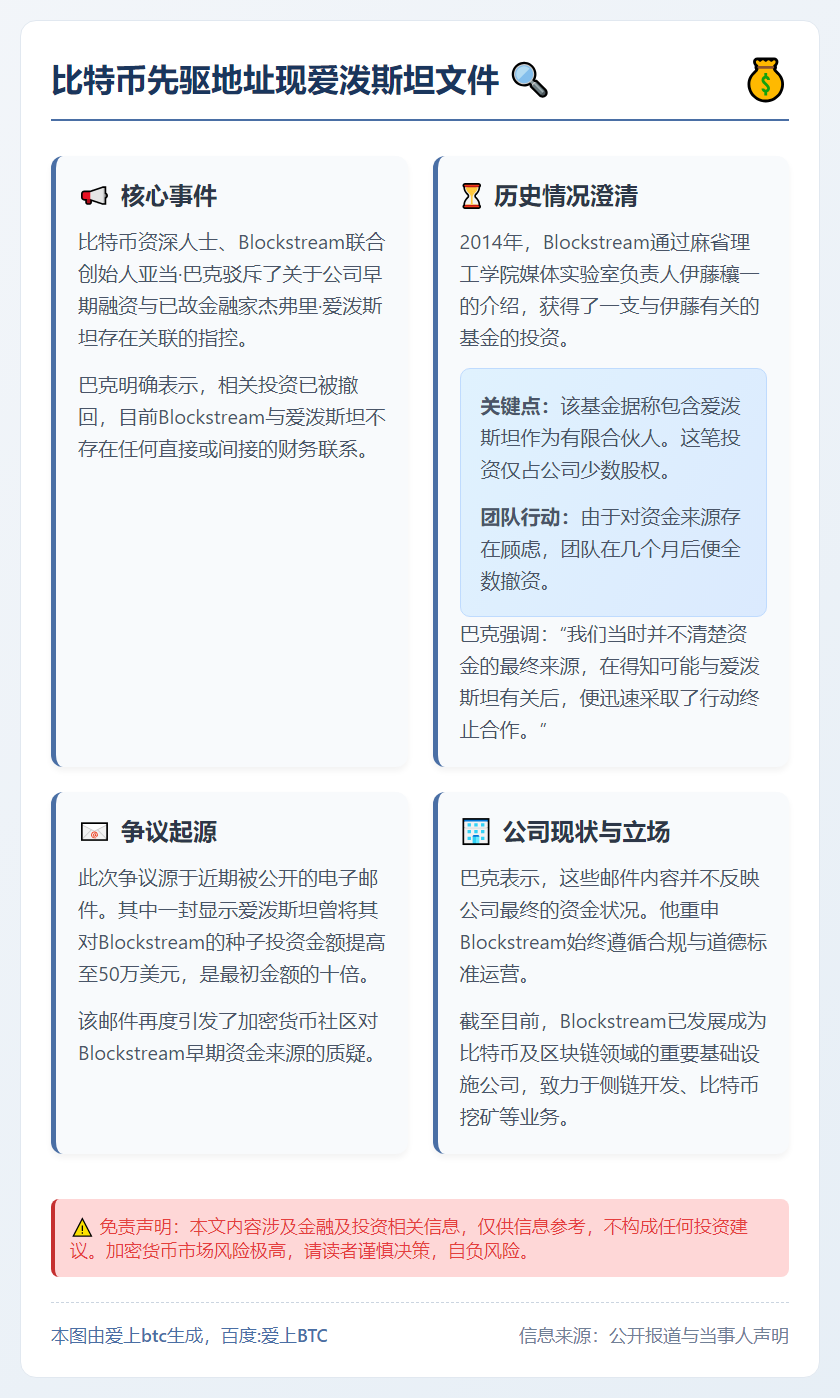
Task: Click paragraph starting 此次争议源于近期
Action: [x=232, y=927]
